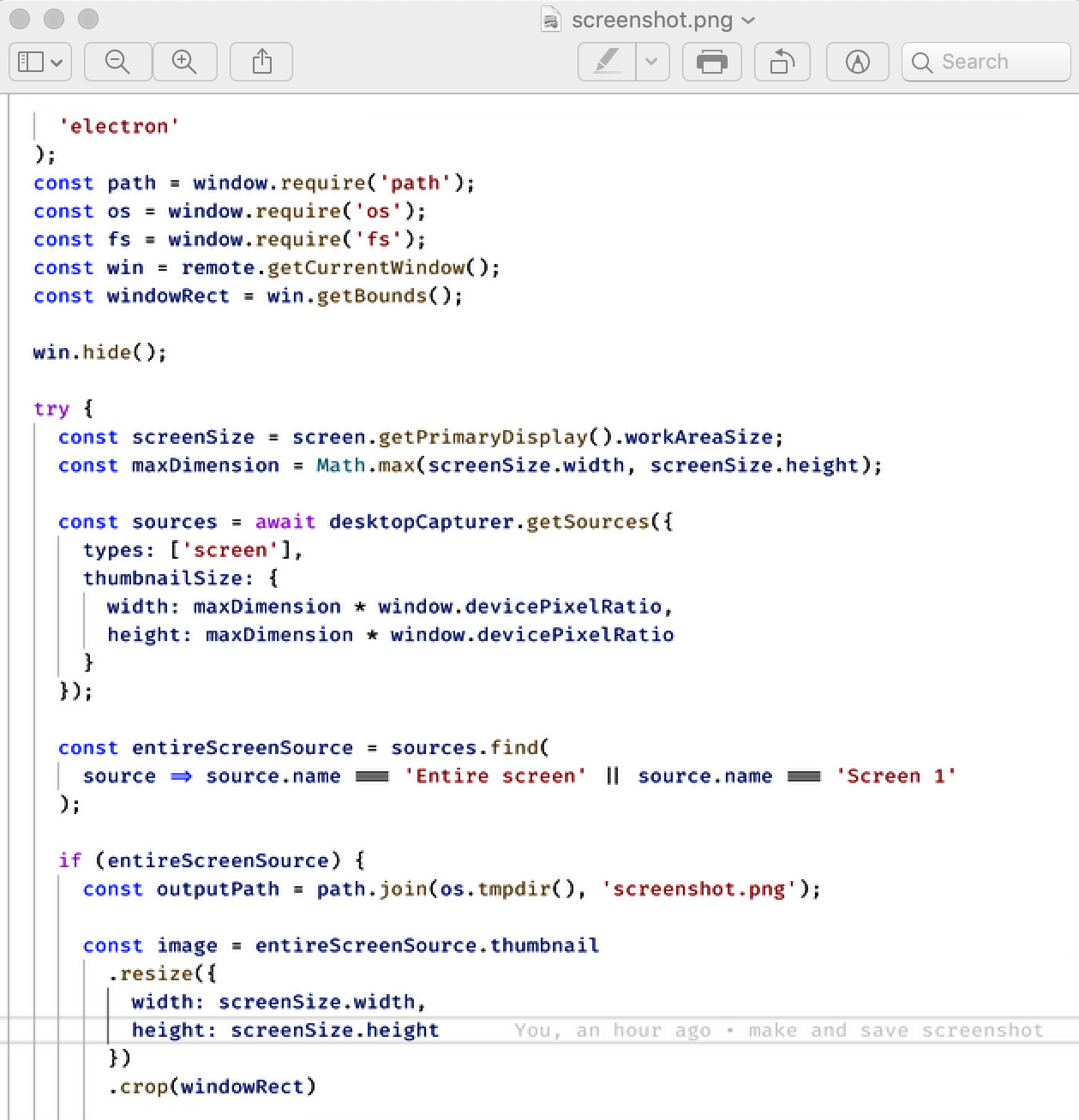Zoom in on the image
Image resolution: width=1079 pixels, height=1120 pixels.
pyautogui.click(x=184, y=62)
